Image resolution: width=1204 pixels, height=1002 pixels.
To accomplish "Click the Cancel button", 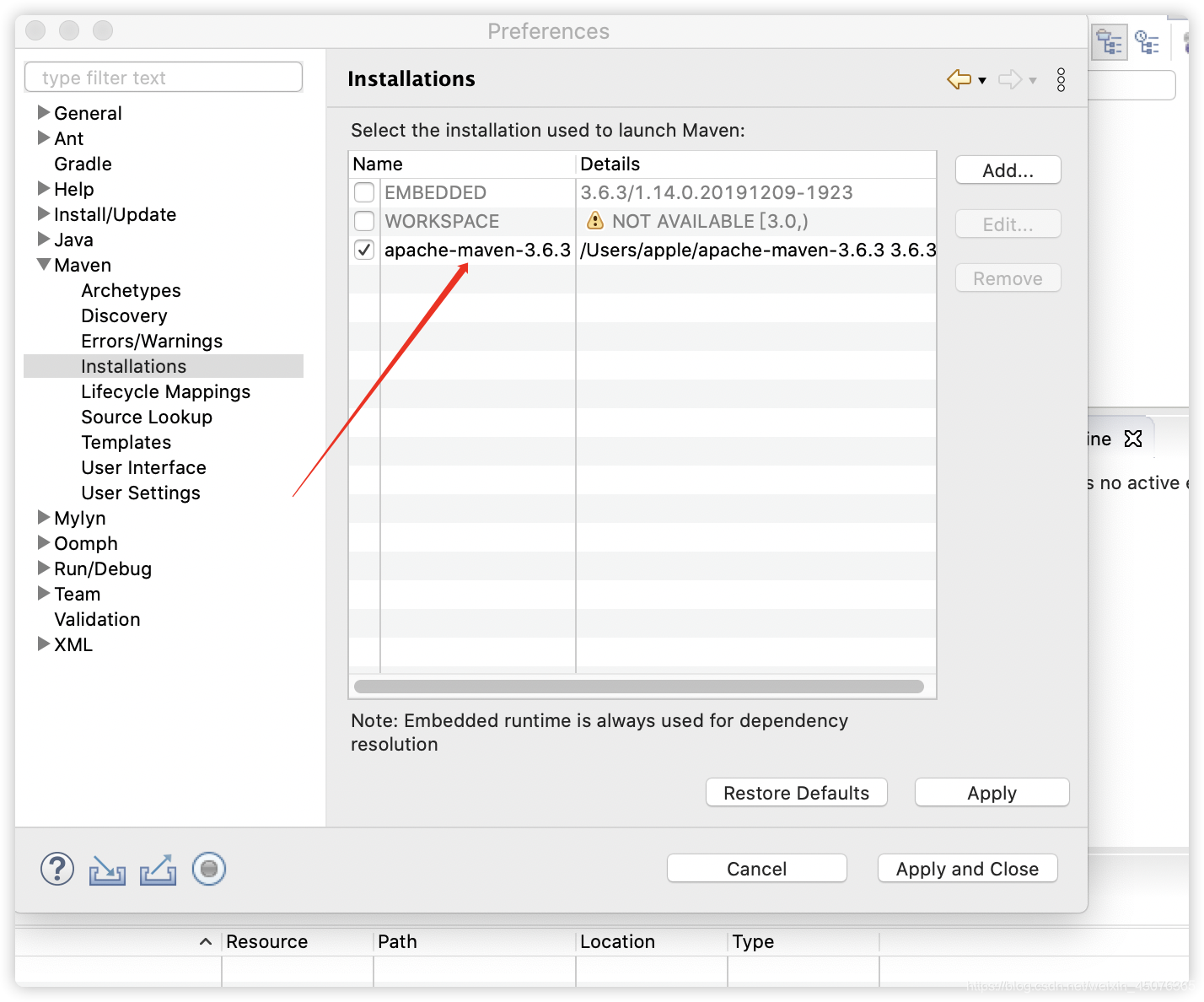I will (756, 869).
